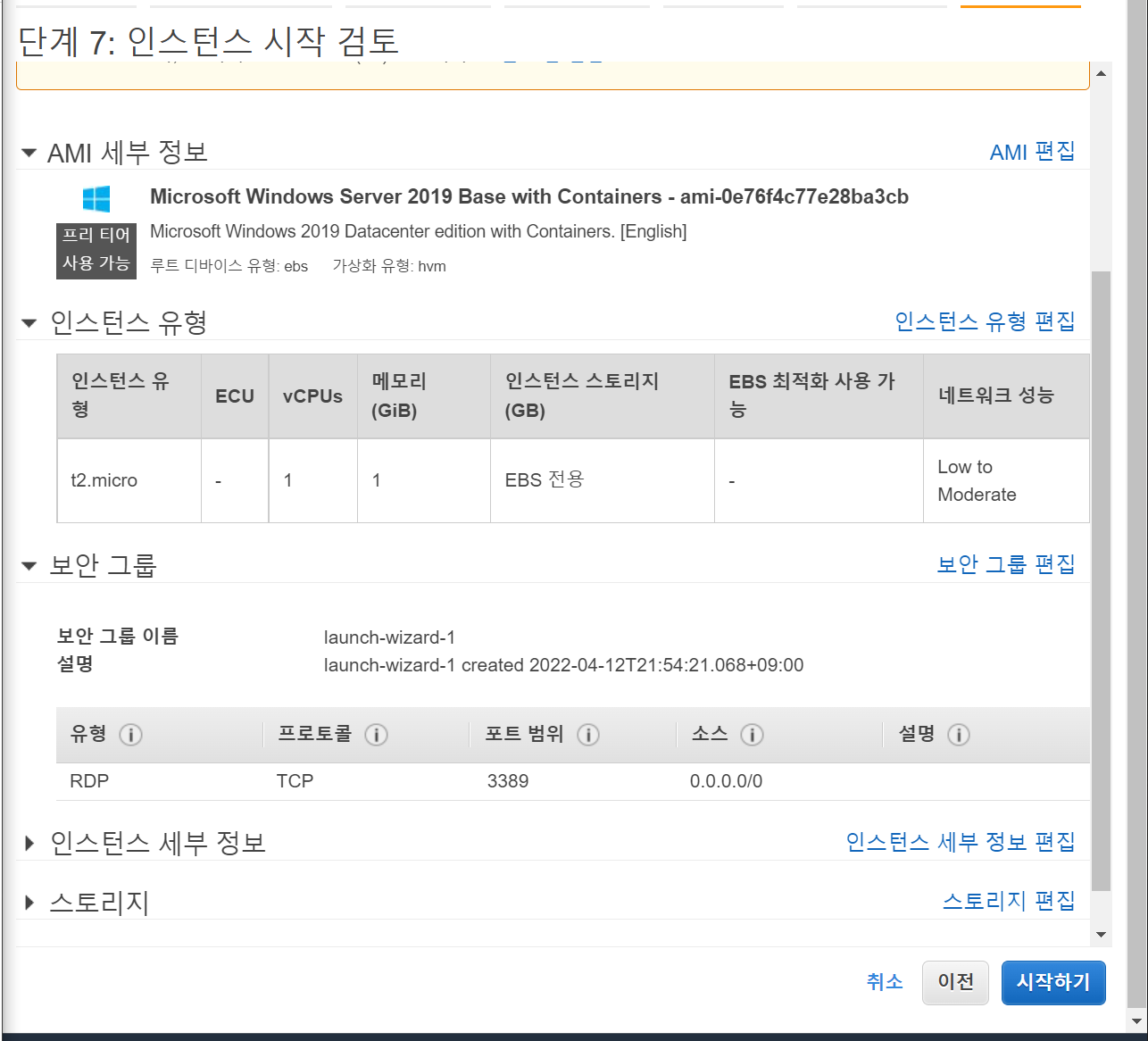
Task: Click the 이전 previous button
Action: [955, 982]
